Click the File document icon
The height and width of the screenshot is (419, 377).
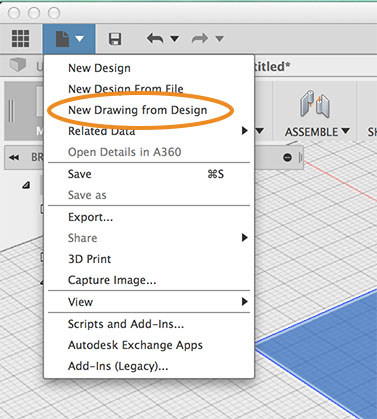[62, 39]
